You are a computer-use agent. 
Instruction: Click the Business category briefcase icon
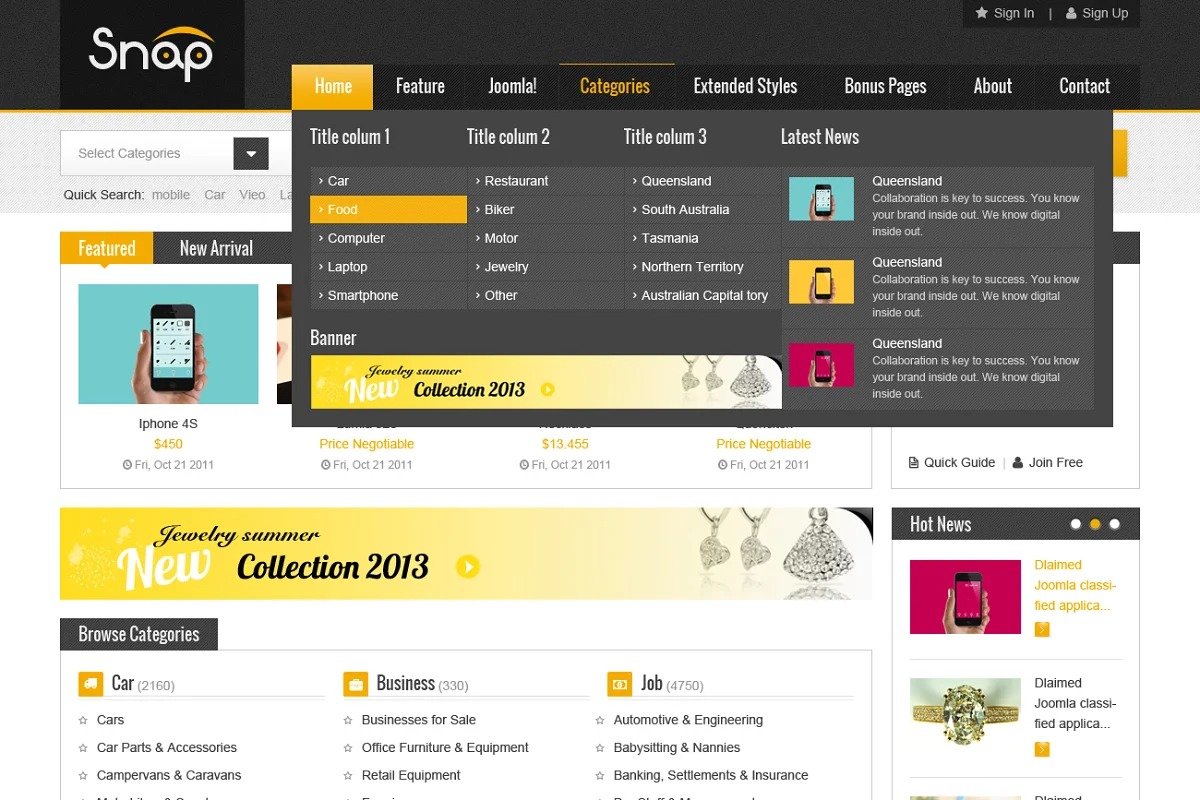(x=355, y=684)
